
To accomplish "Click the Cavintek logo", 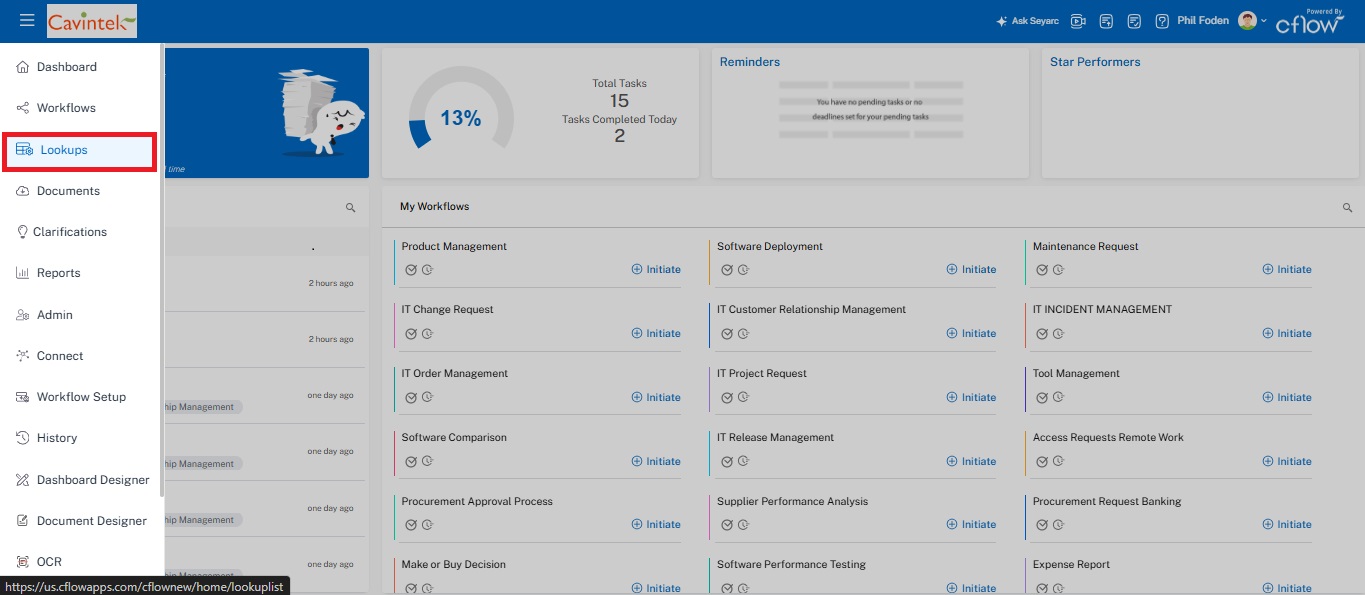I will coord(92,21).
